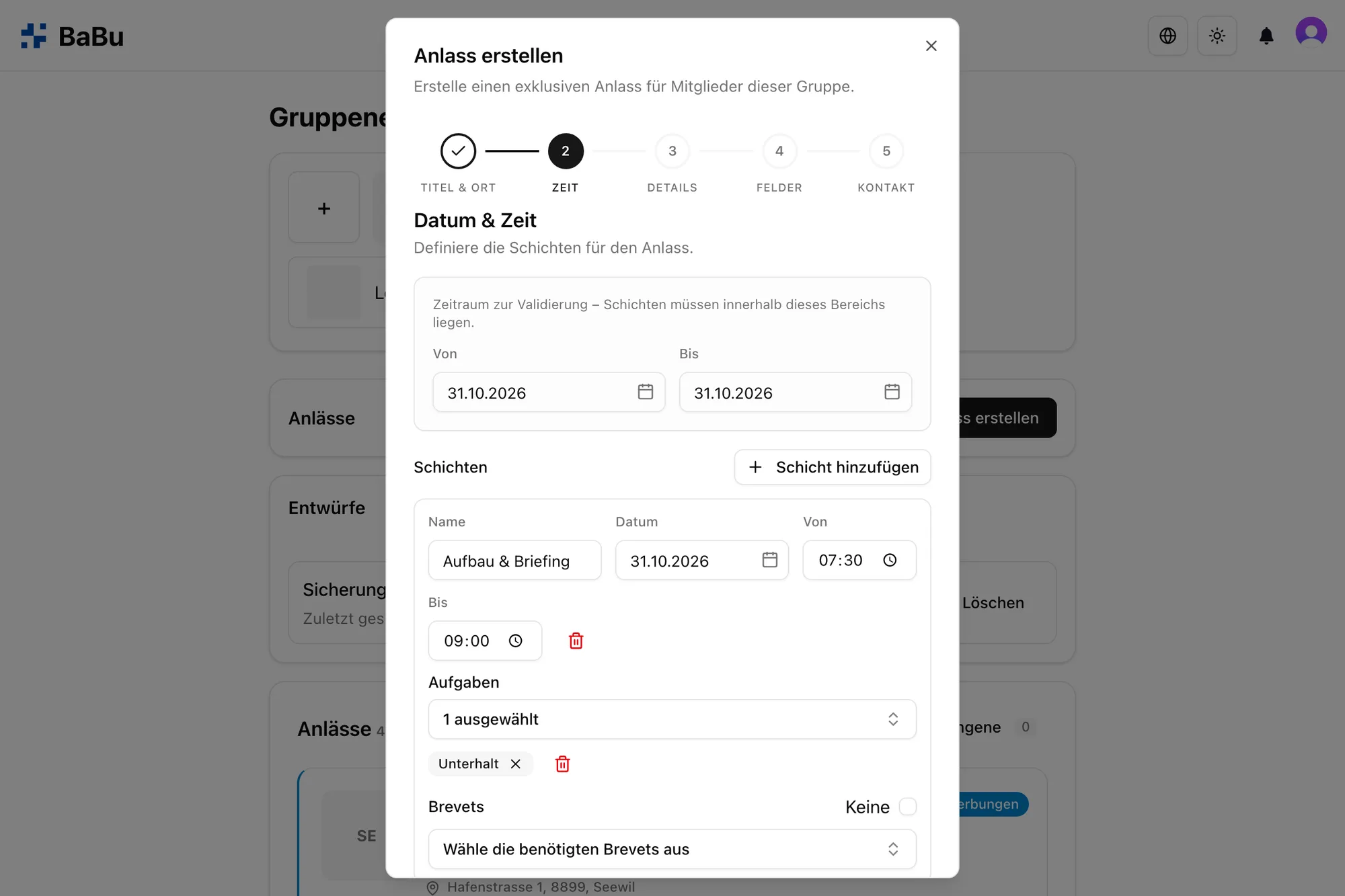Click the address 'Hafenstrasse 1, 8899, Seewil'
This screenshot has width=1345, height=896.
pyautogui.click(x=541, y=887)
